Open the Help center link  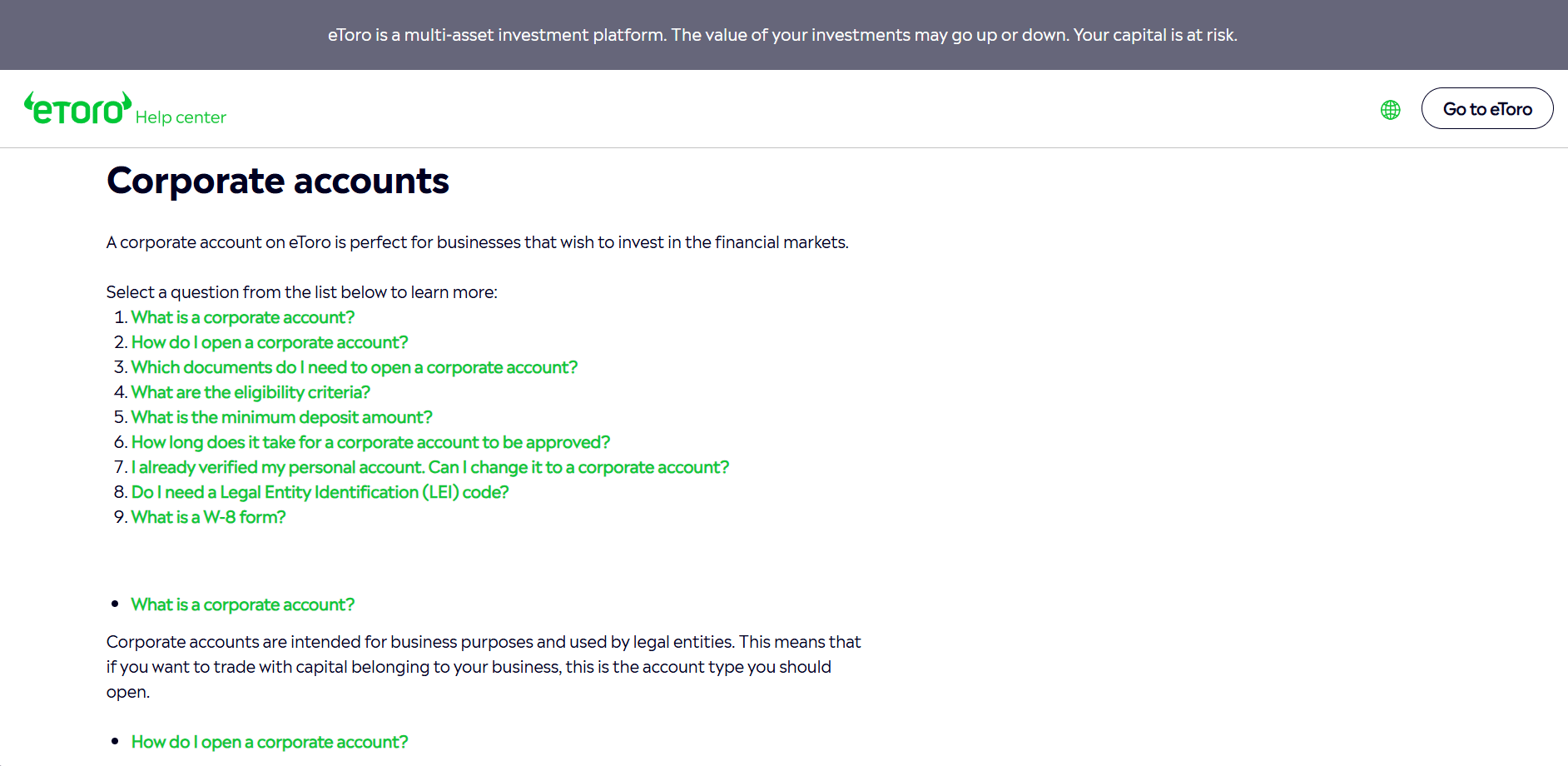(x=181, y=117)
